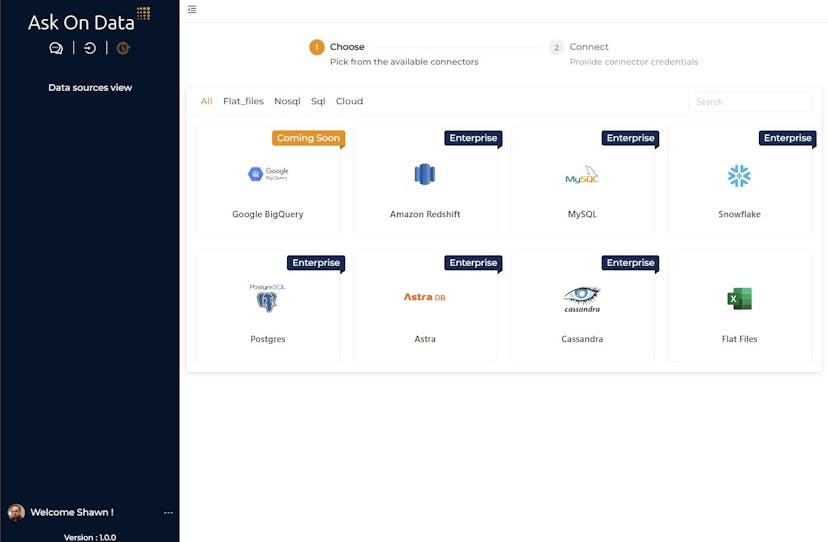Click the Amazon Redshift logo
This screenshot has width=828, height=542.
point(425,174)
